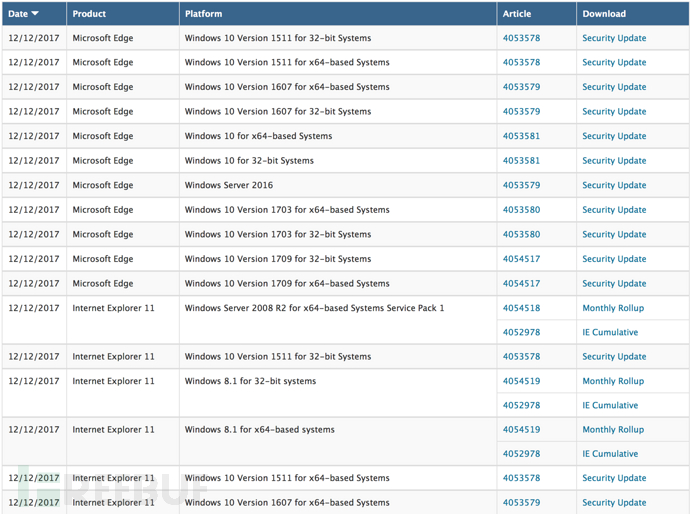Download Security Update for Edge Windows Server 2016
The width and height of the screenshot is (690, 514).
[x=614, y=185]
